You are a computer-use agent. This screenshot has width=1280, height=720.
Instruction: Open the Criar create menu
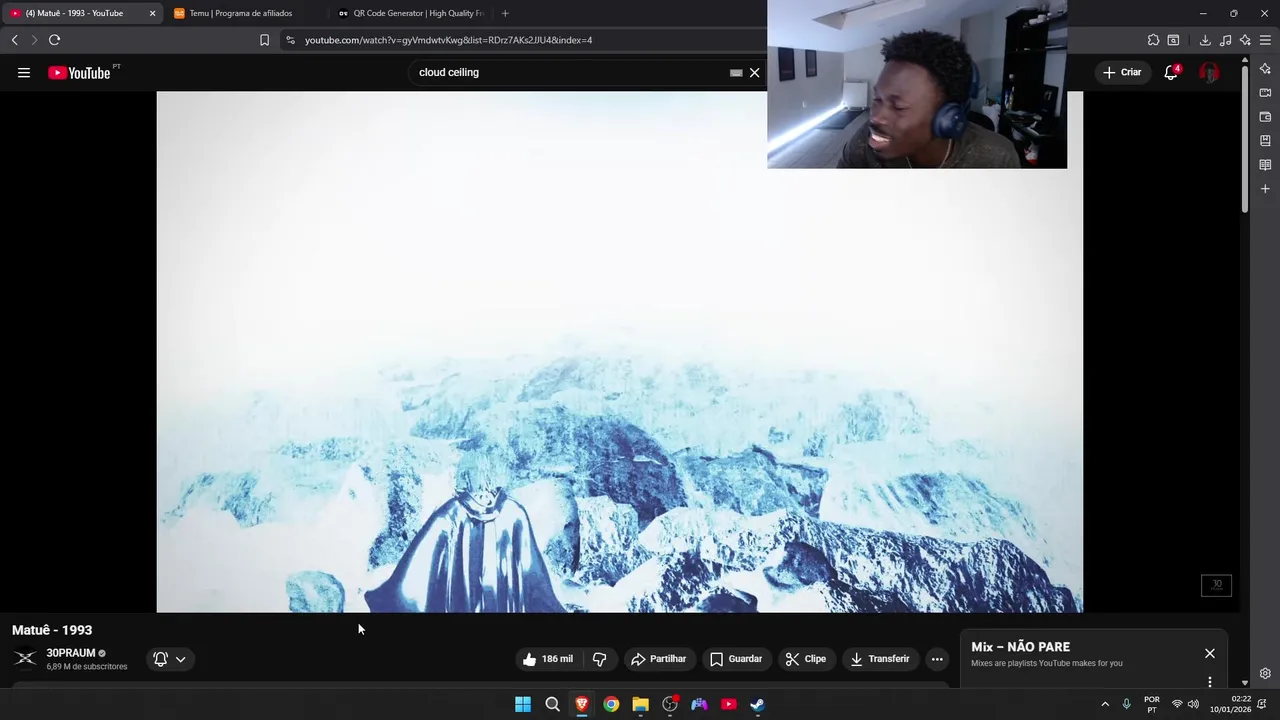[x=1122, y=72]
